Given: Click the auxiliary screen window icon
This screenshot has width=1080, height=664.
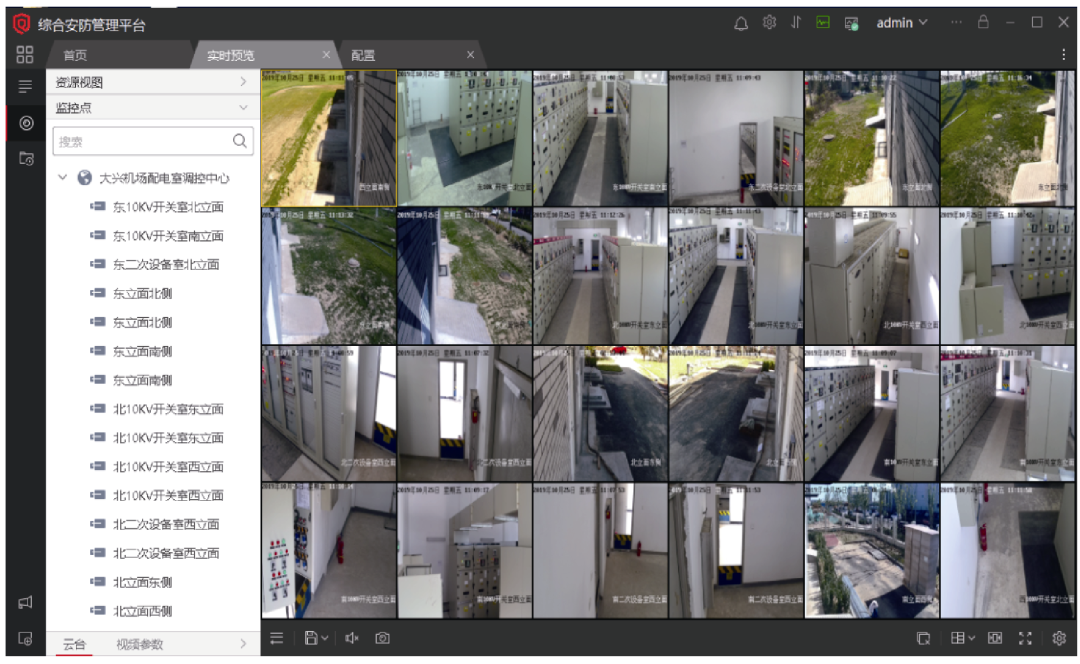Looking at the screenshot, I should click(924, 639).
